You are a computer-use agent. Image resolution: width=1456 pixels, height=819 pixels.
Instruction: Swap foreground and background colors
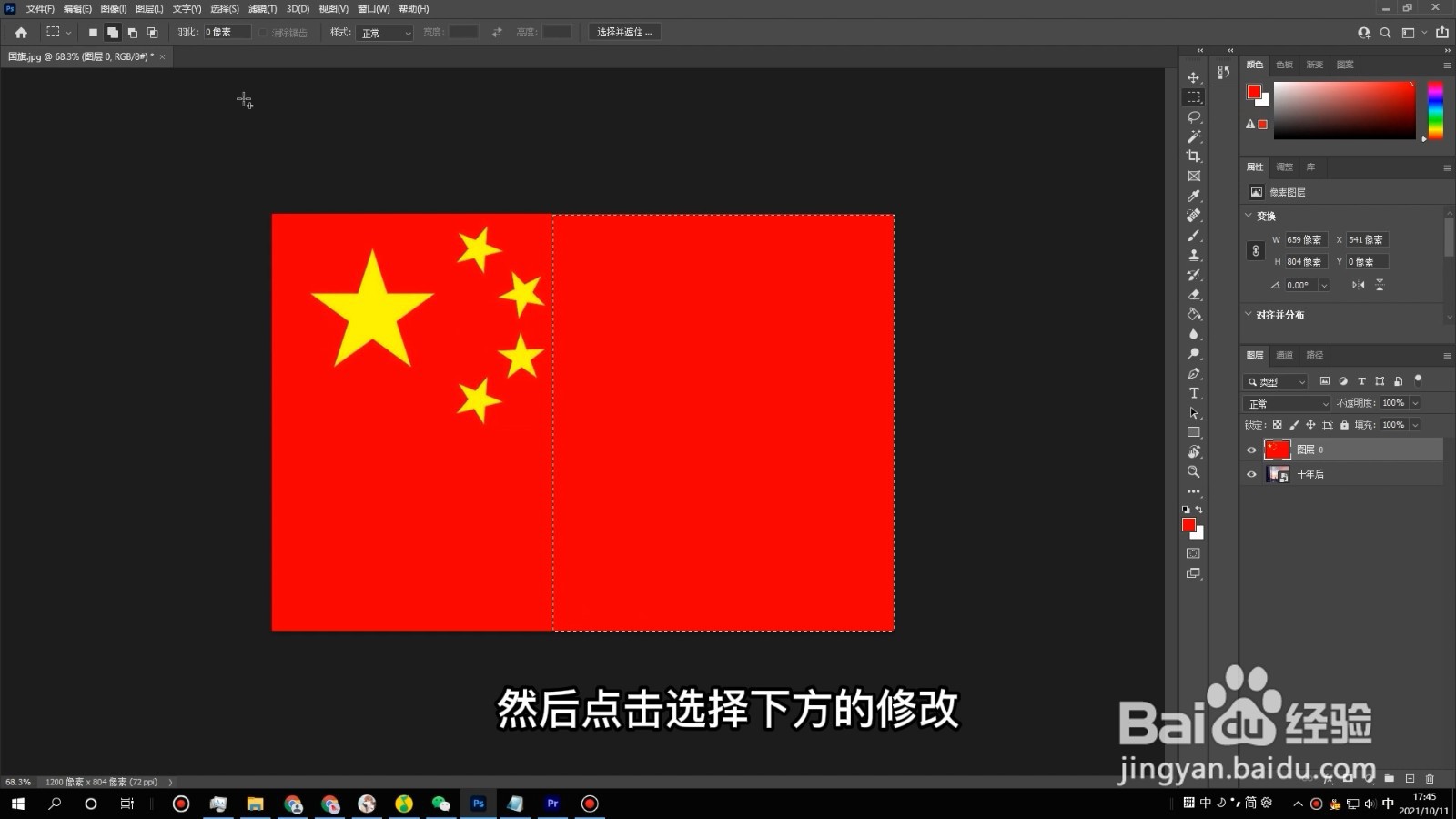pyautogui.click(x=1199, y=510)
